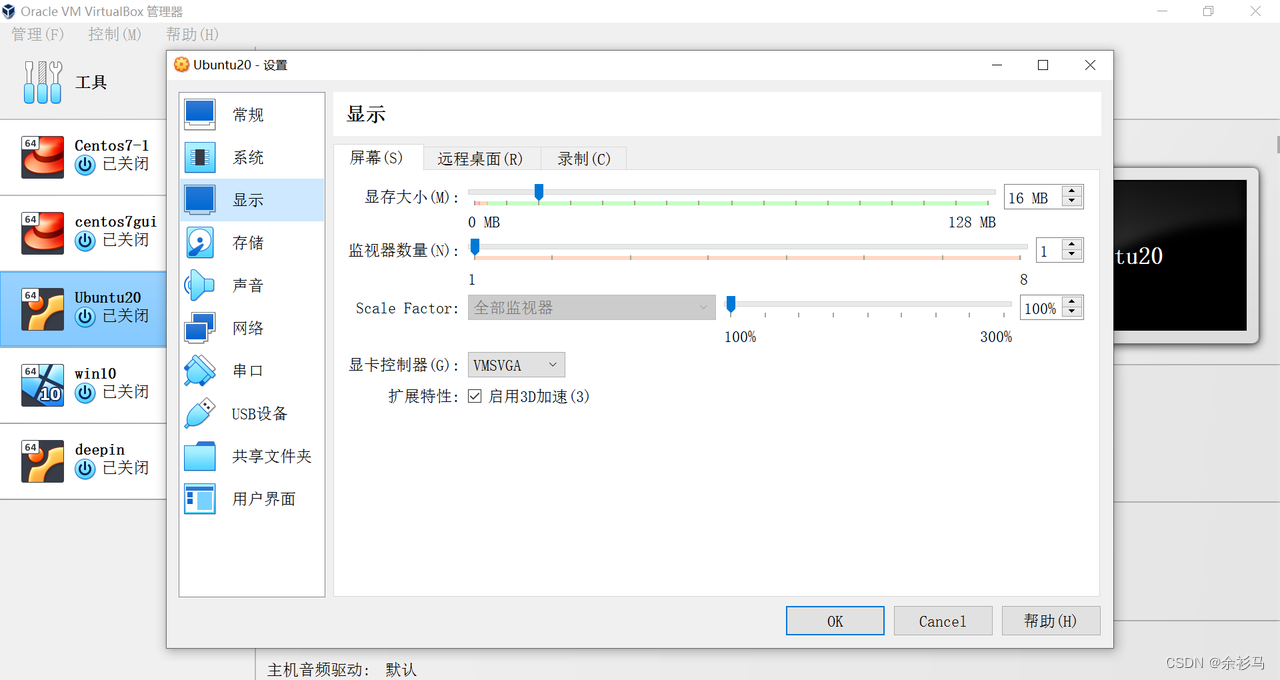Increase 显存大小 with the up stepper arrow
Viewport: 1280px width, 680px height.
click(1072, 192)
